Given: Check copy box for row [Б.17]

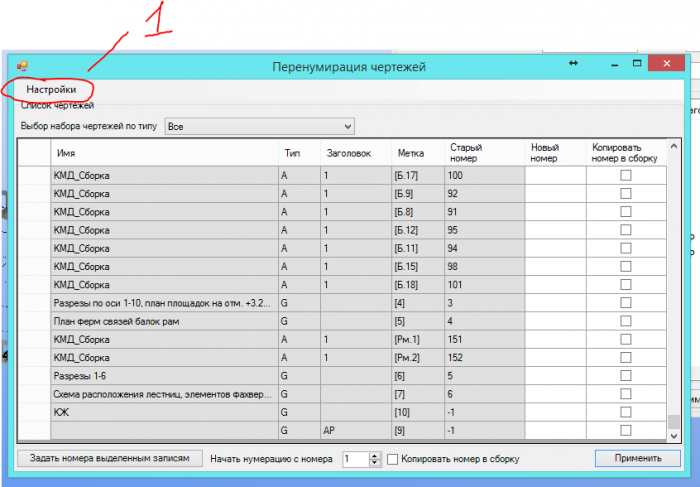Looking at the screenshot, I should pyautogui.click(x=626, y=175).
